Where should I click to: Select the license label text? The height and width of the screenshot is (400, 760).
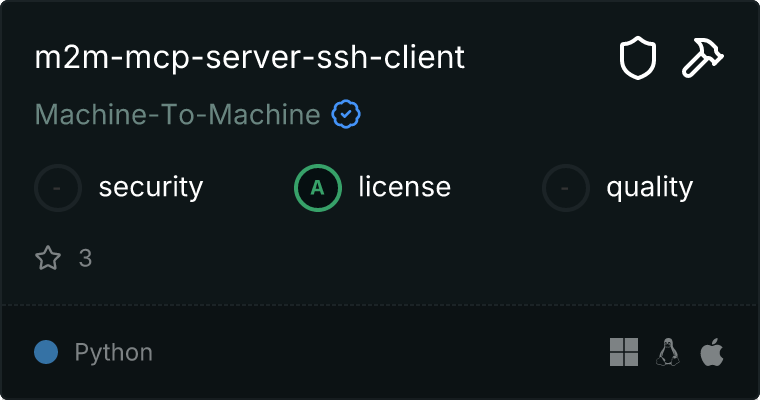pyautogui.click(x=404, y=187)
